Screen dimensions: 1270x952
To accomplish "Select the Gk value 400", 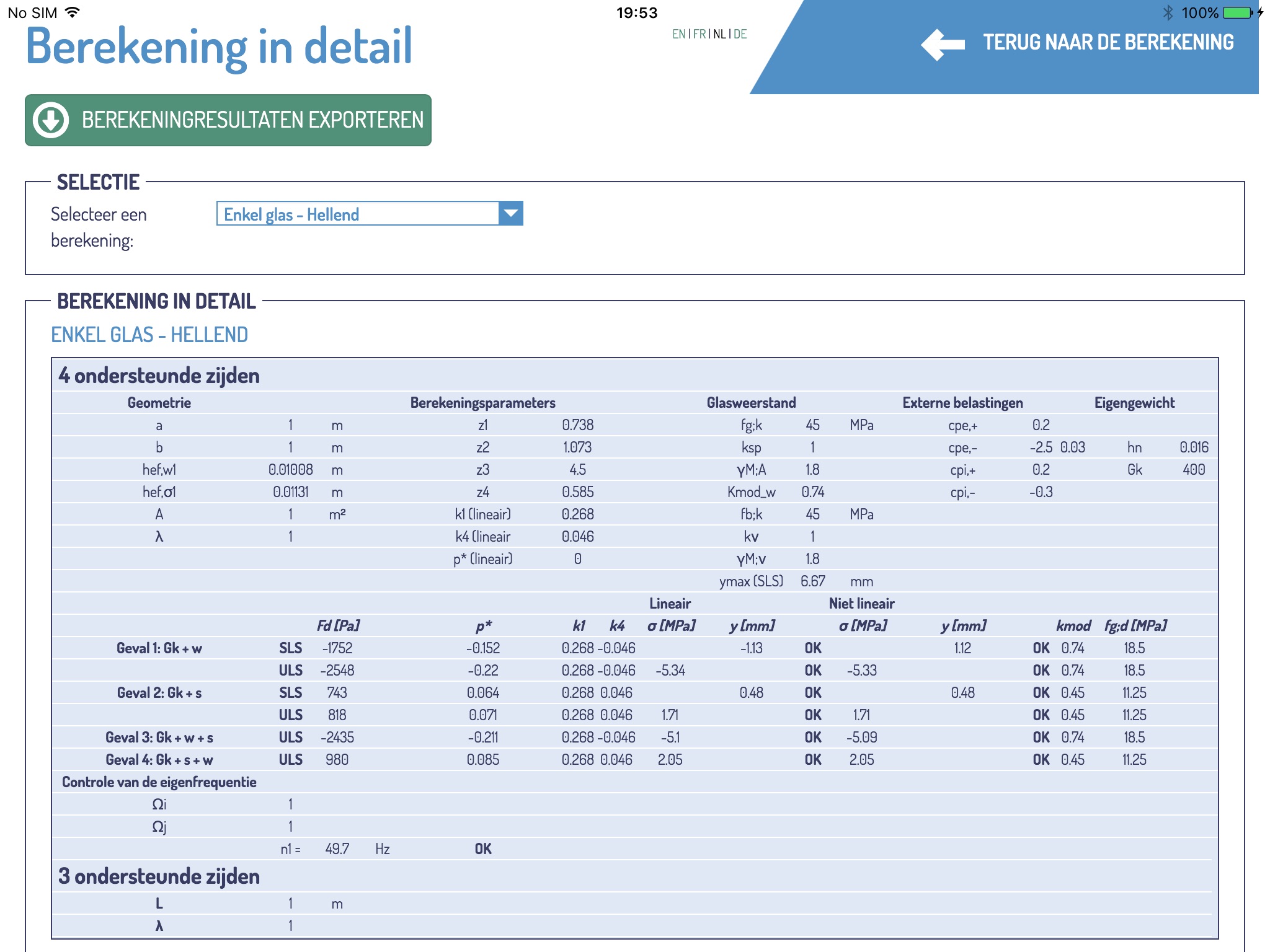I will 1194,470.
